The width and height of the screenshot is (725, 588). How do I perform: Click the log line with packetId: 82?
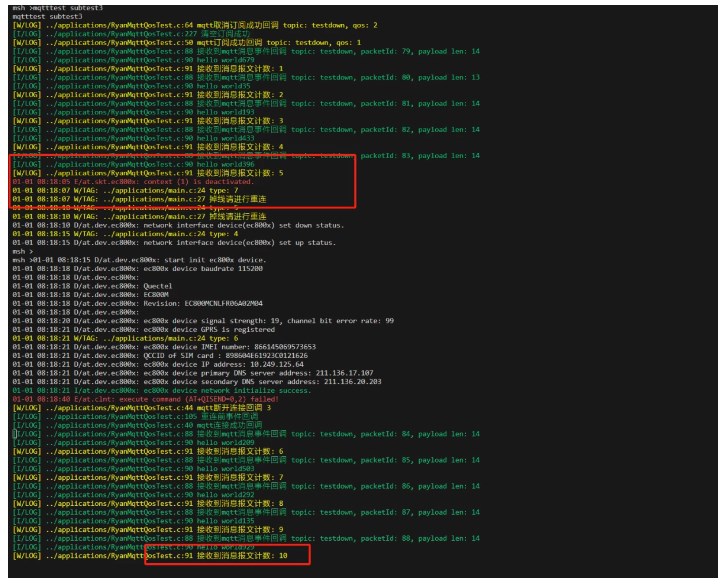[x=246, y=129]
